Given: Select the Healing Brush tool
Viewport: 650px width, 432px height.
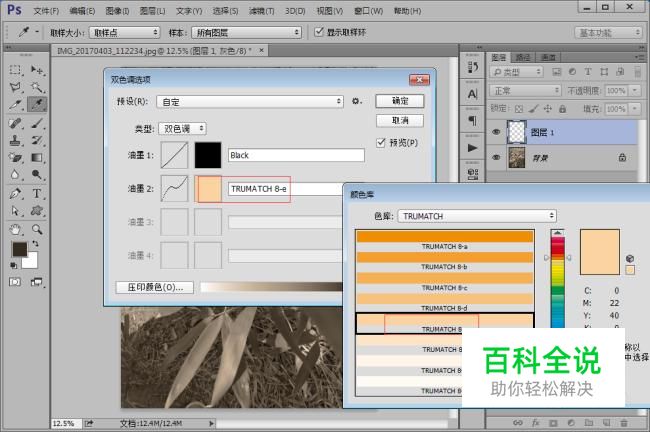Looking at the screenshot, I should pos(15,123).
